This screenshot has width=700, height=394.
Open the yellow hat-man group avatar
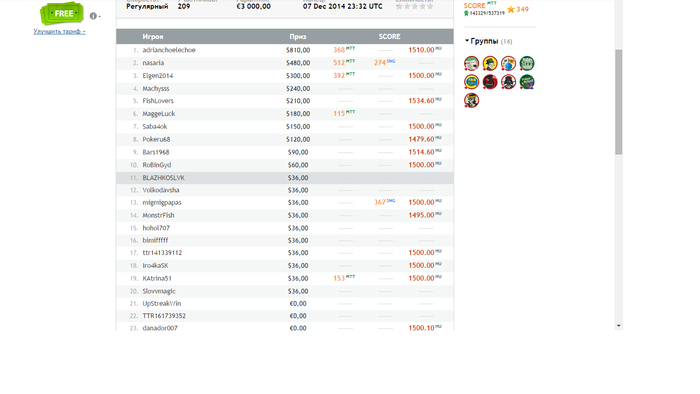pos(490,63)
